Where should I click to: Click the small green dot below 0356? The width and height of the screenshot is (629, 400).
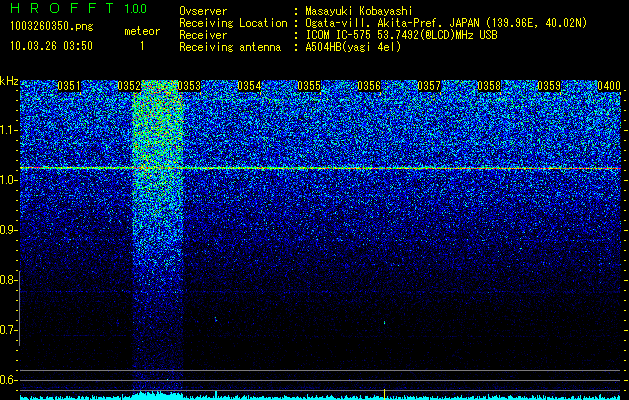coord(384,322)
